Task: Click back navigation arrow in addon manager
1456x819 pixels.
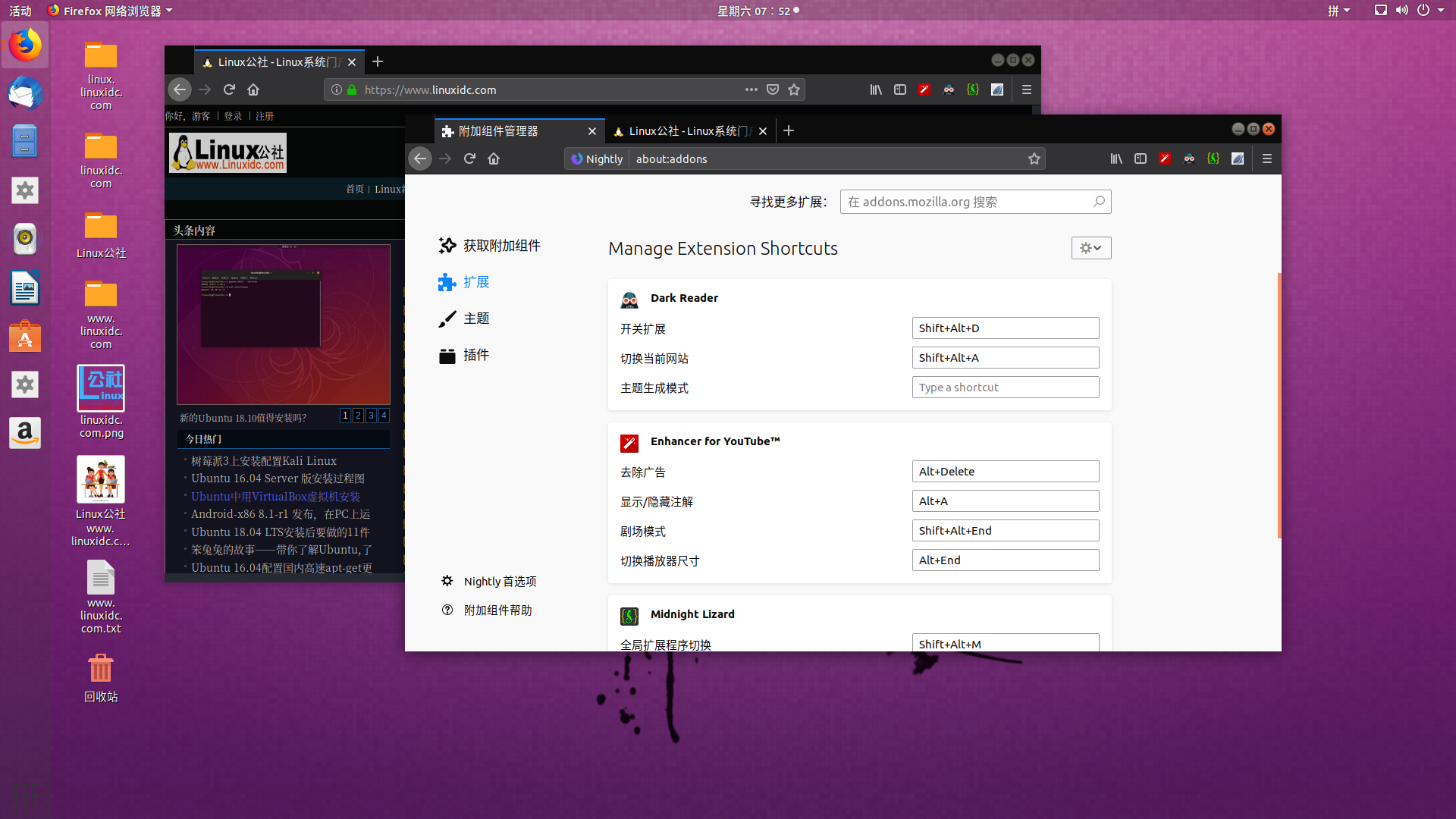Action: pos(420,158)
